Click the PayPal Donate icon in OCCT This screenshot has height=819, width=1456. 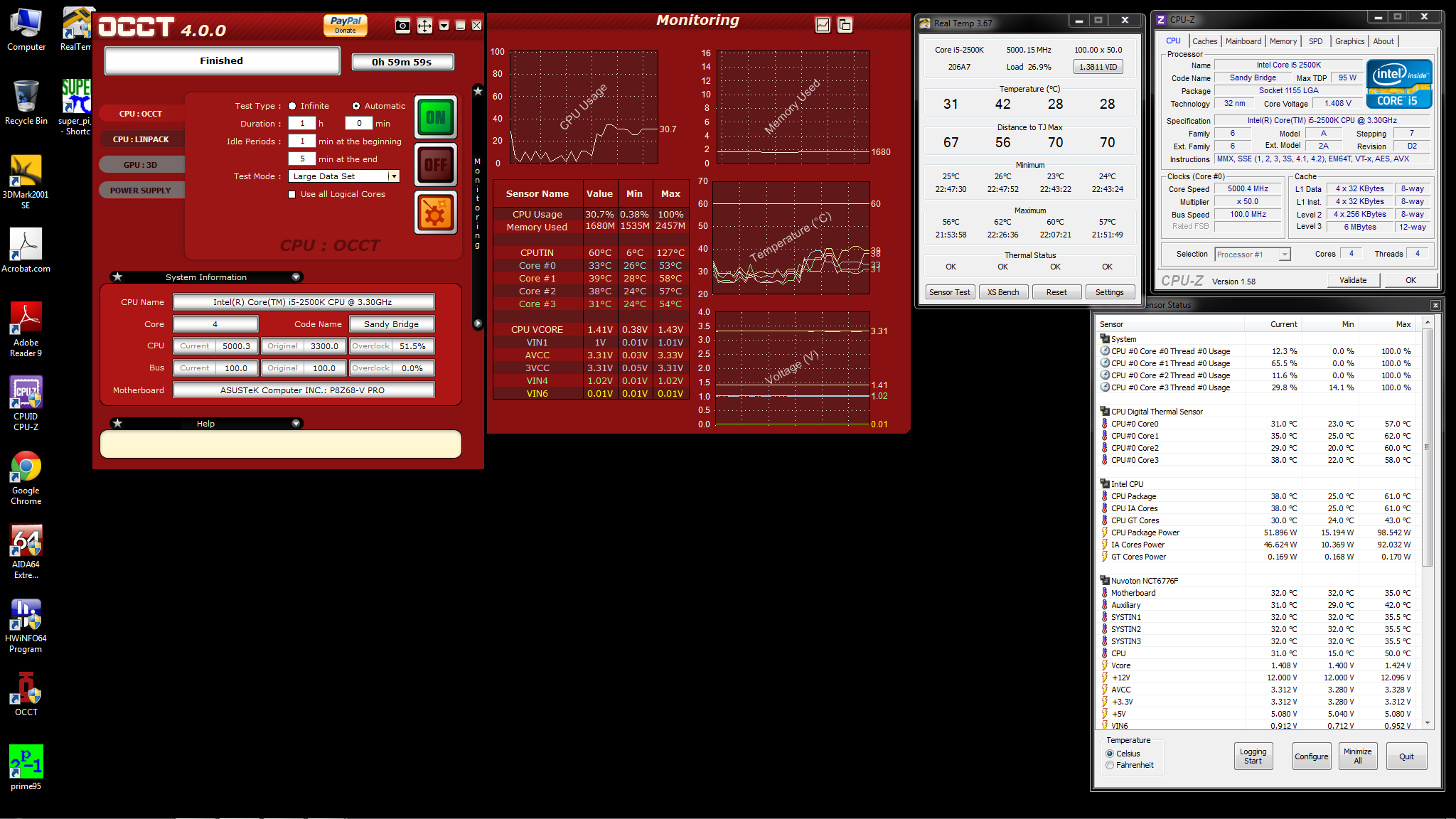click(x=346, y=25)
